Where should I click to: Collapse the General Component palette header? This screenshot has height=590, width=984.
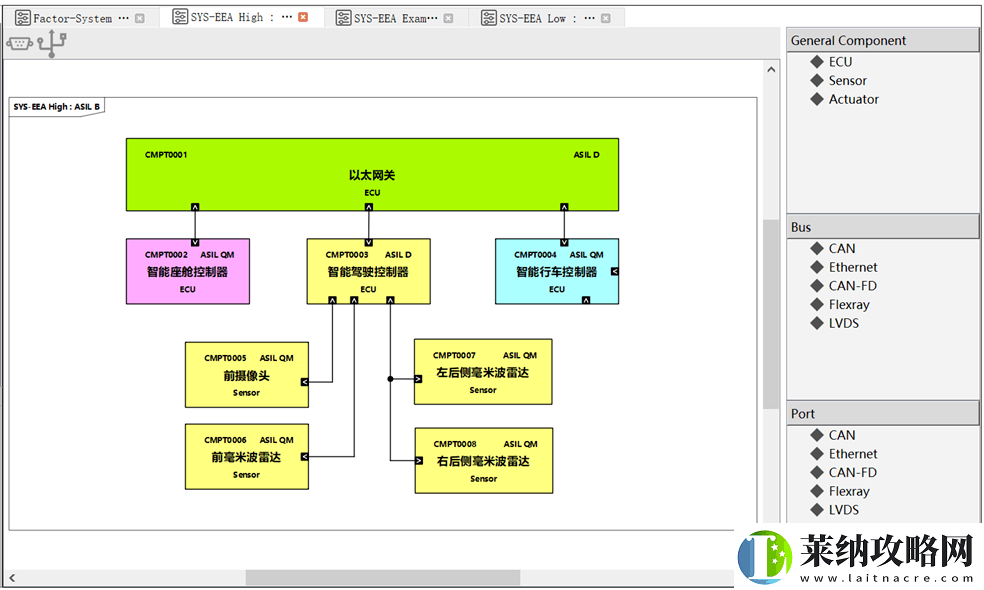click(x=882, y=40)
